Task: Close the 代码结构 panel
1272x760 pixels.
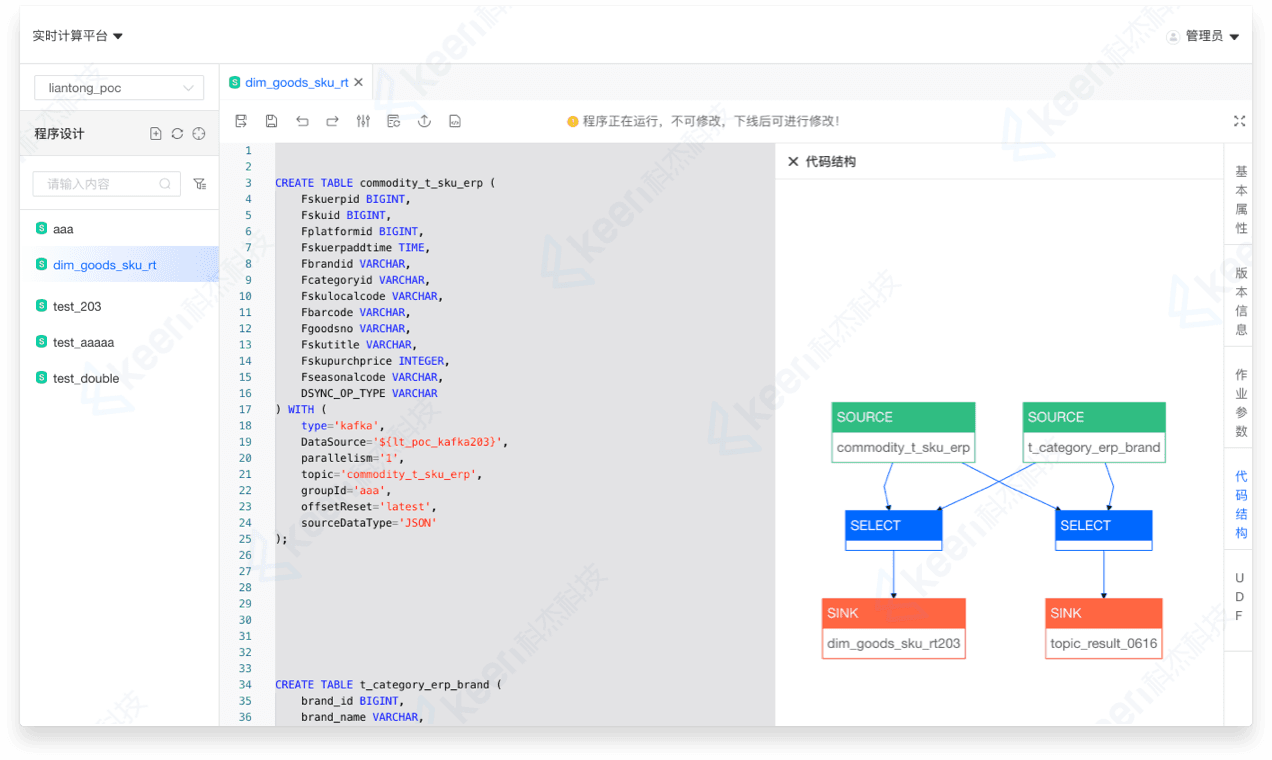Action: [793, 162]
